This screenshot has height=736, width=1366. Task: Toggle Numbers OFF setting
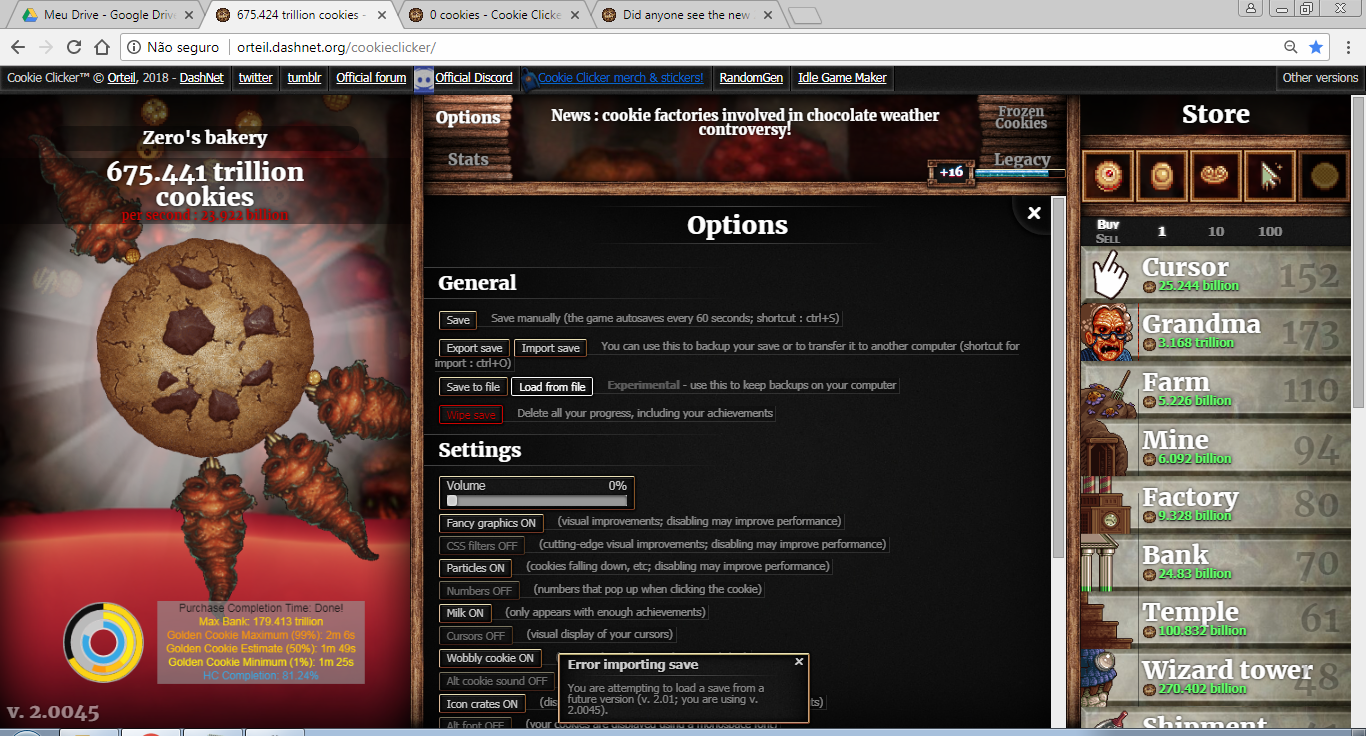click(479, 591)
